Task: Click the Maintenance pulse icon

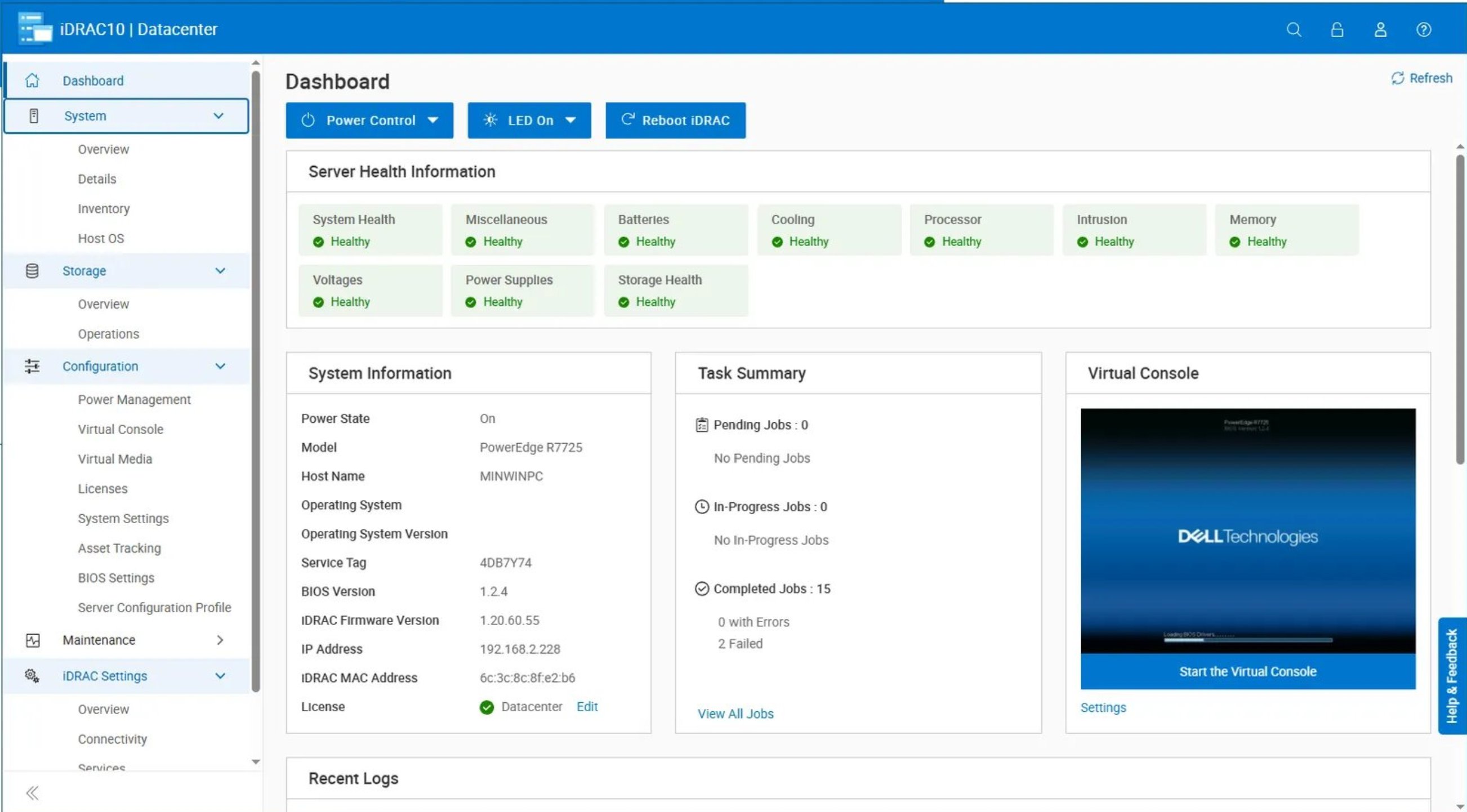Action: coord(33,640)
